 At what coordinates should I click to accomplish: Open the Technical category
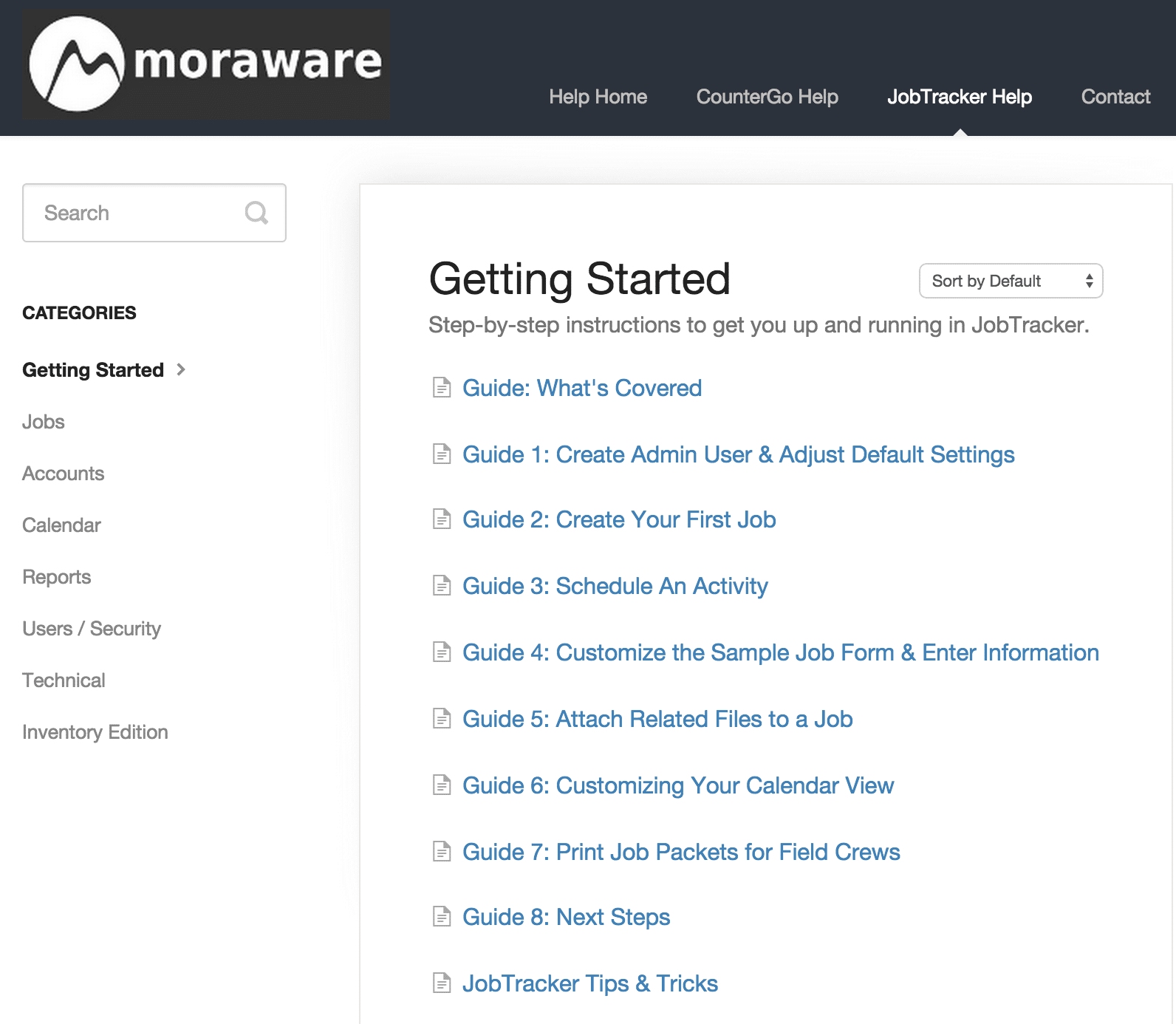tap(64, 680)
